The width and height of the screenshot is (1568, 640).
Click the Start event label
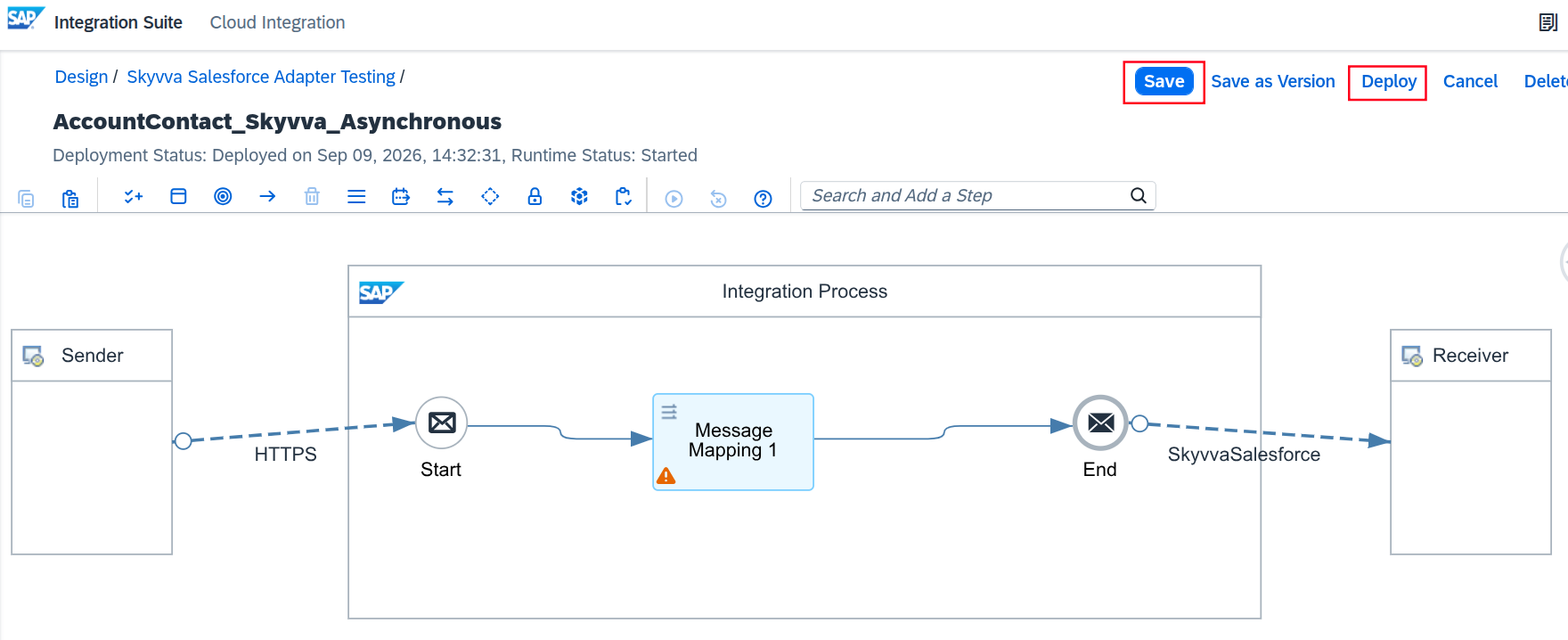441,470
